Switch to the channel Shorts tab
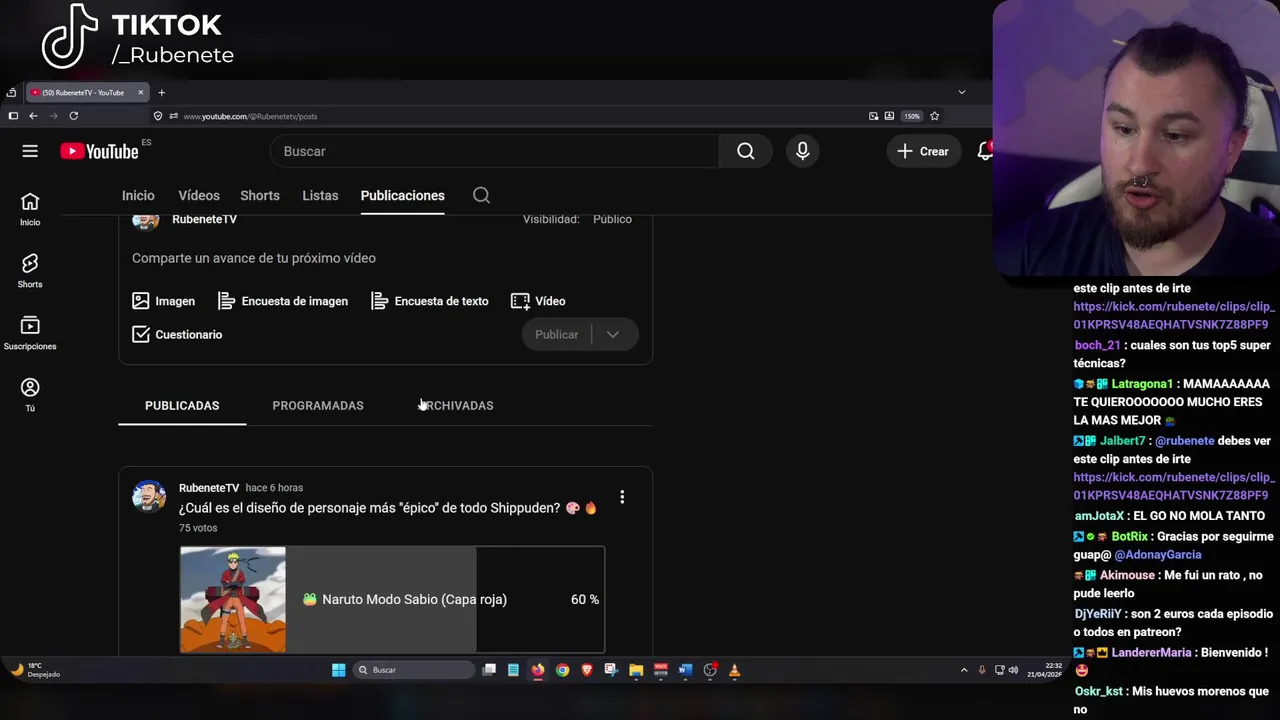 (x=260, y=195)
